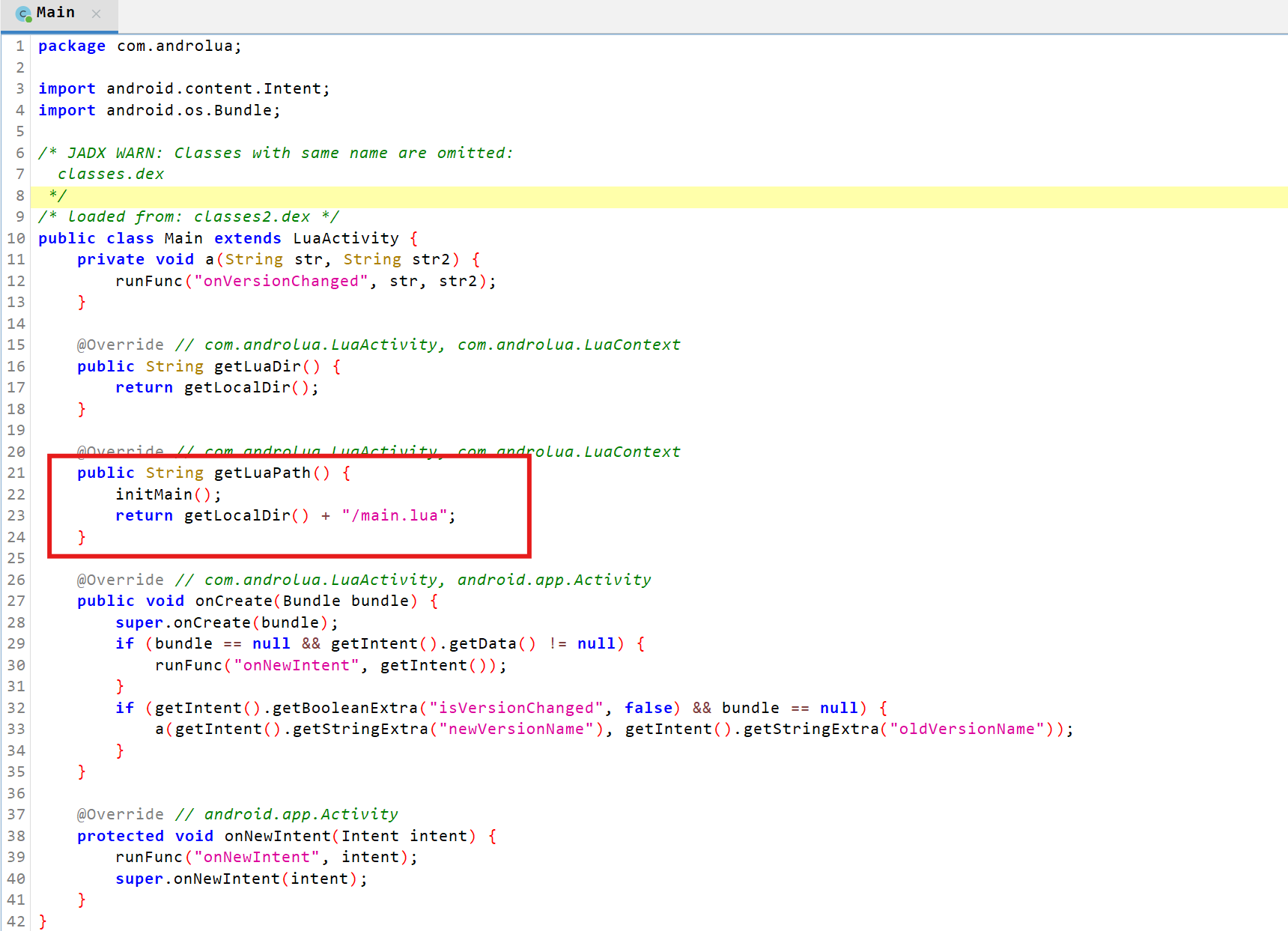Click line number 21 in the gutter
Image resolution: width=1288 pixels, height=931 pixels.
pyautogui.click(x=16, y=473)
